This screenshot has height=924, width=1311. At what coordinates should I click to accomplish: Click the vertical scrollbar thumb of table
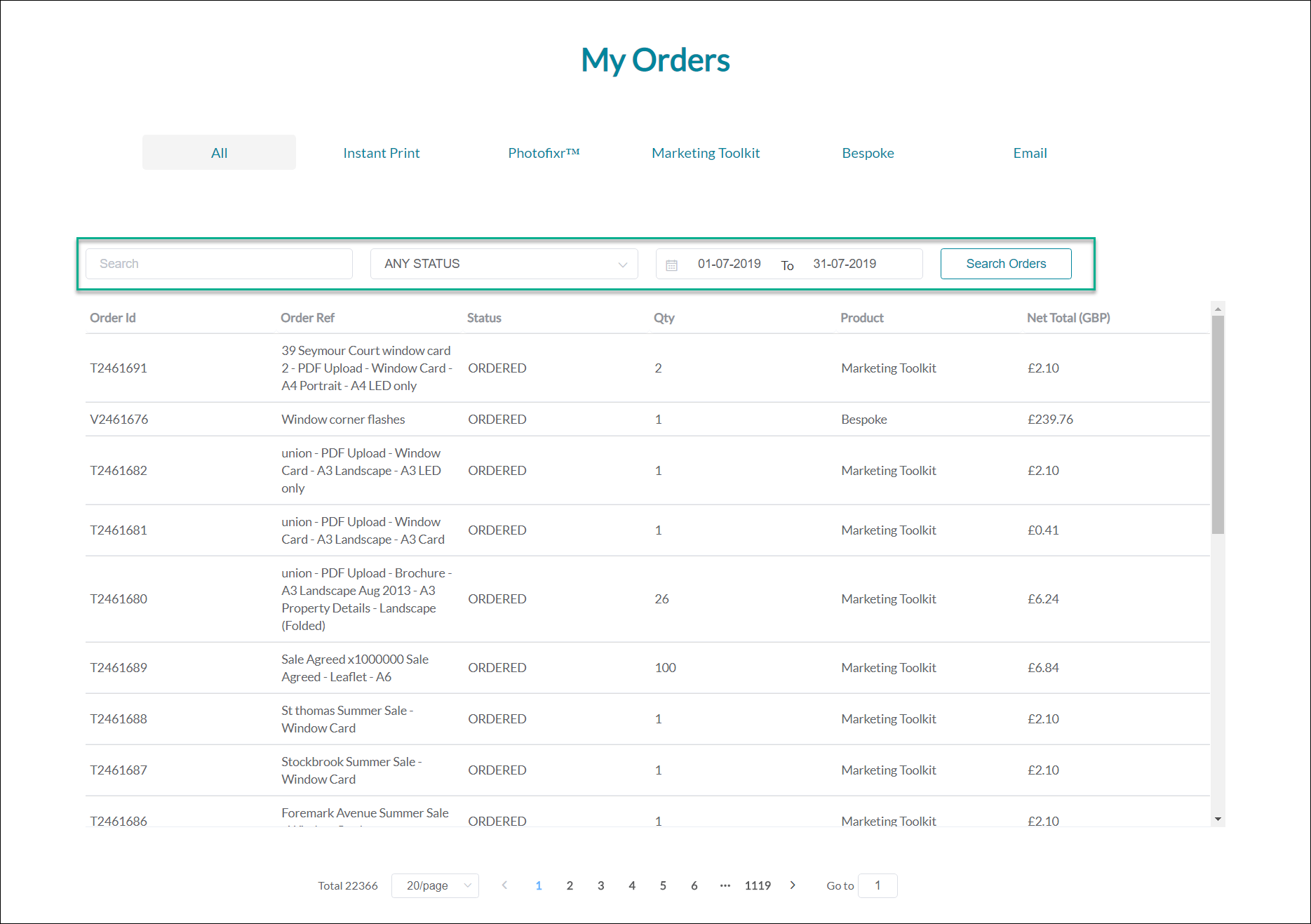click(1218, 424)
